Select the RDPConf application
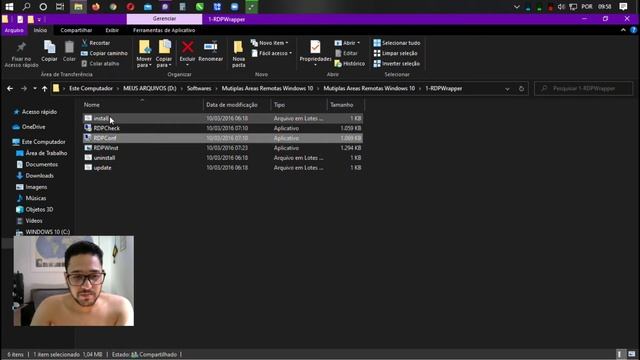Image resolution: width=640 pixels, height=360 pixels. coord(223,138)
